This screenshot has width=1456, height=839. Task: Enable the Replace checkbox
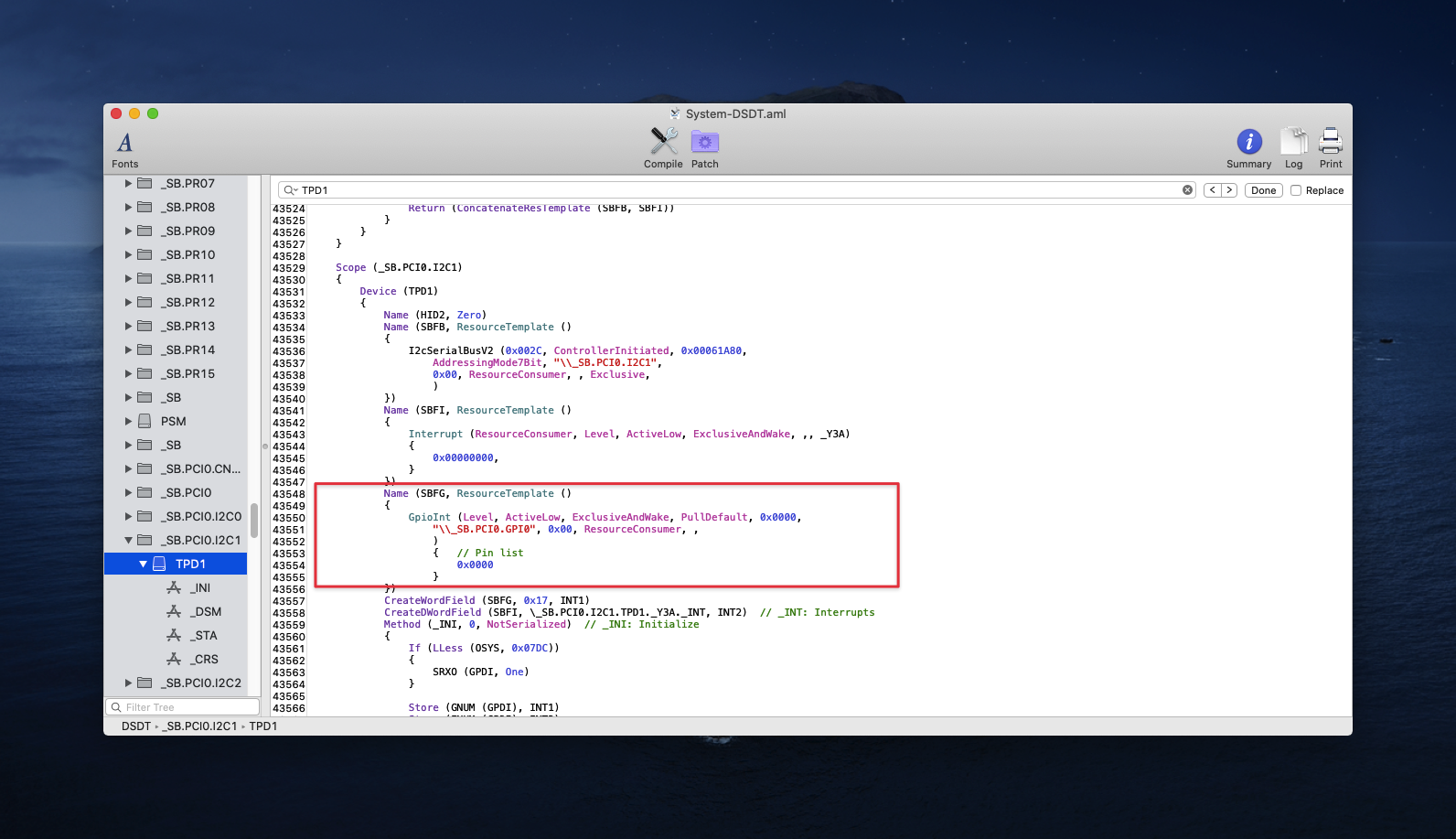coord(1296,190)
